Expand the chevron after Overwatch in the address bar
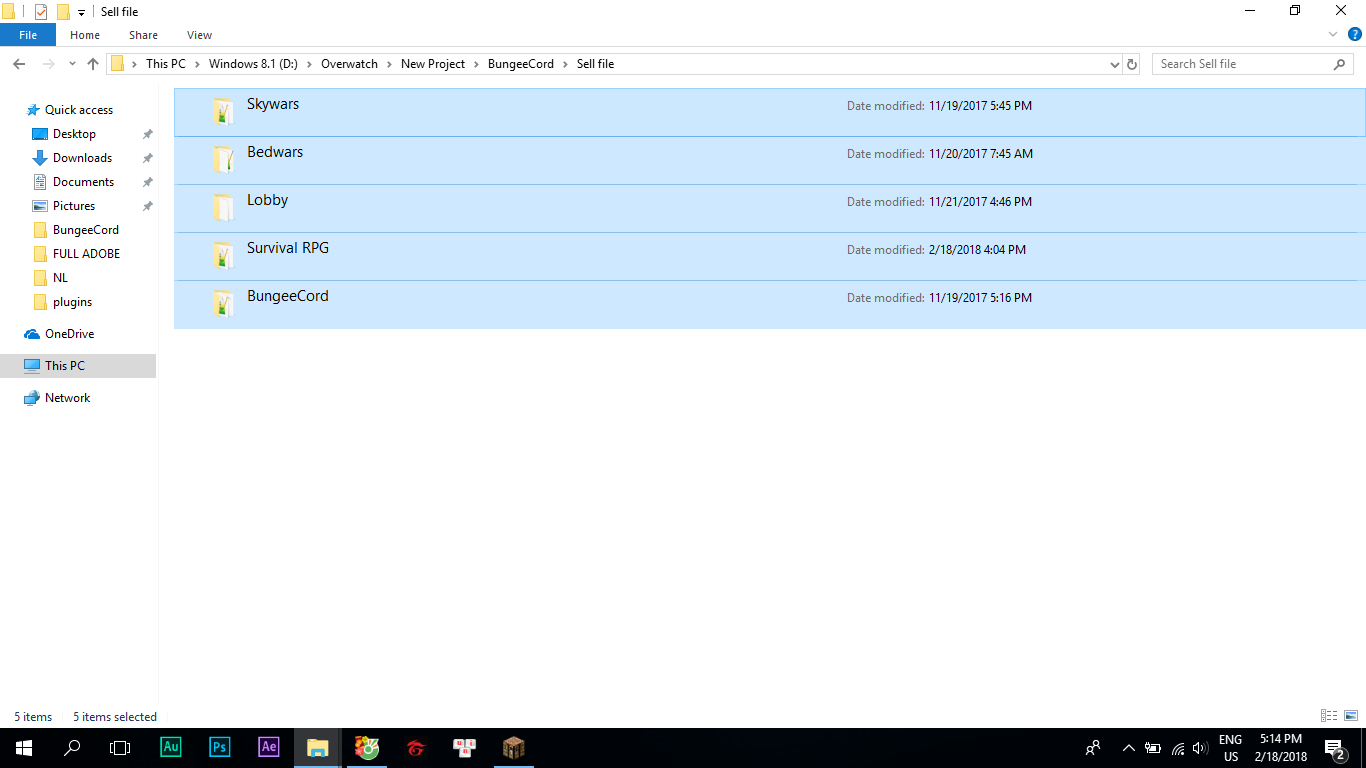 pos(390,64)
